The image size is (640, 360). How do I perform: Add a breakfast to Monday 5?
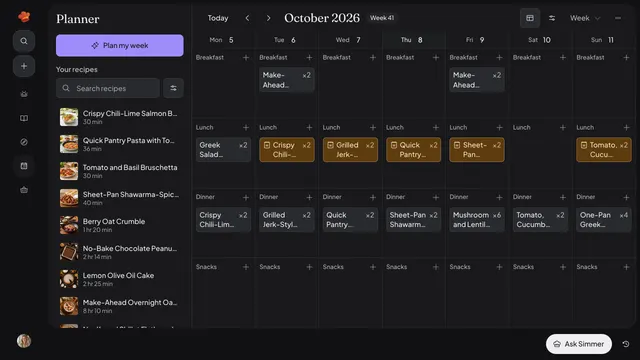click(246, 58)
